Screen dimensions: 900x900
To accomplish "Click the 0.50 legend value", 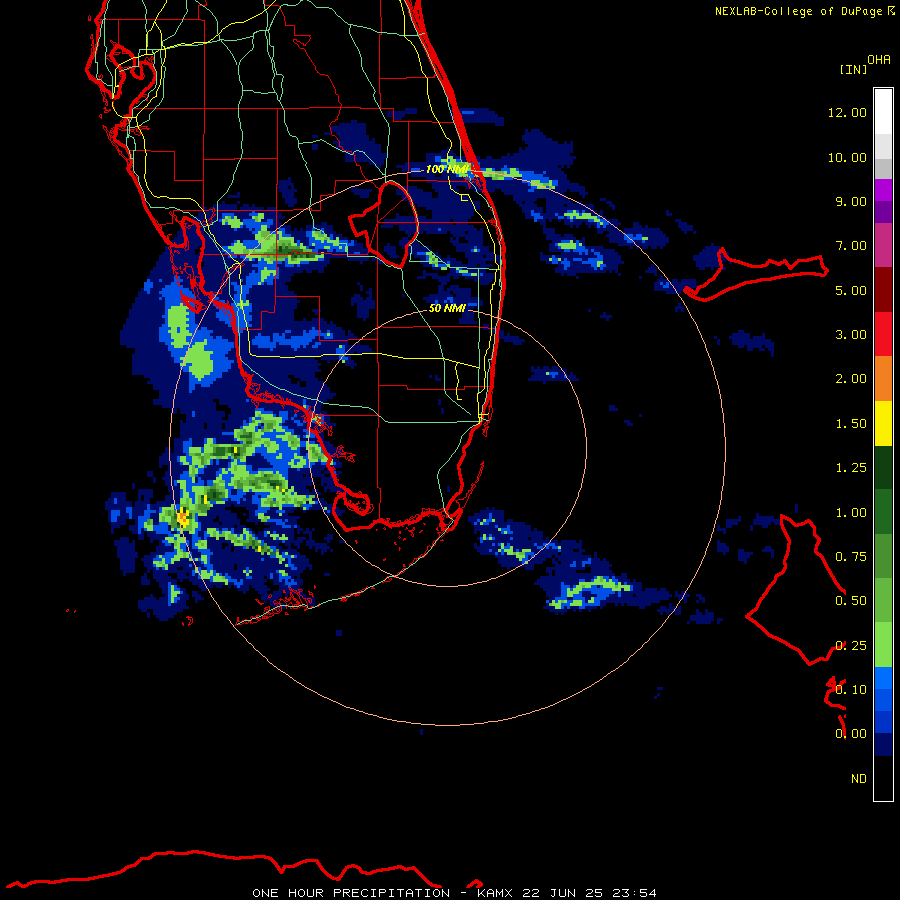I will (x=851, y=601).
